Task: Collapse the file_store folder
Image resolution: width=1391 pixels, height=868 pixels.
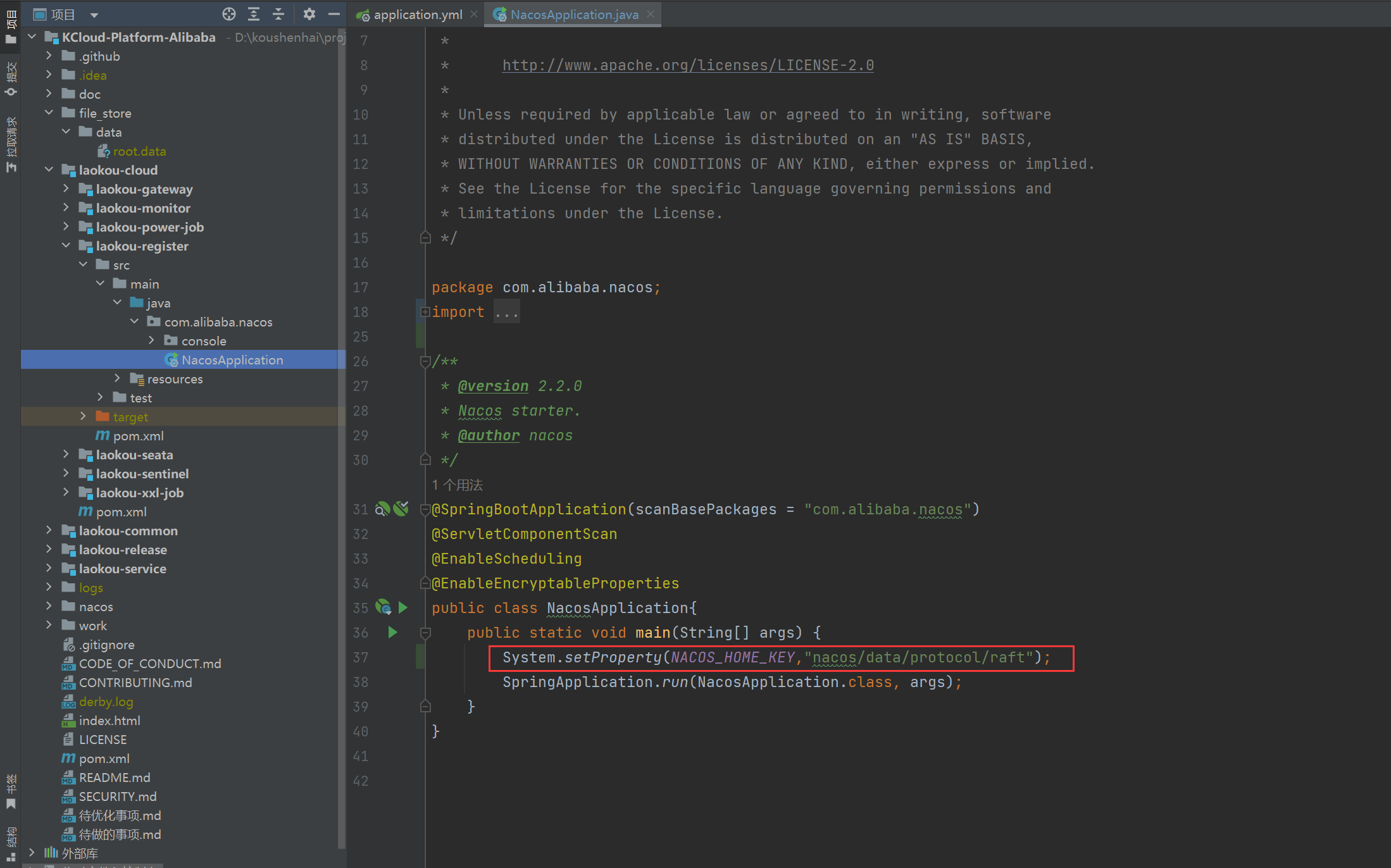Action: (49, 113)
